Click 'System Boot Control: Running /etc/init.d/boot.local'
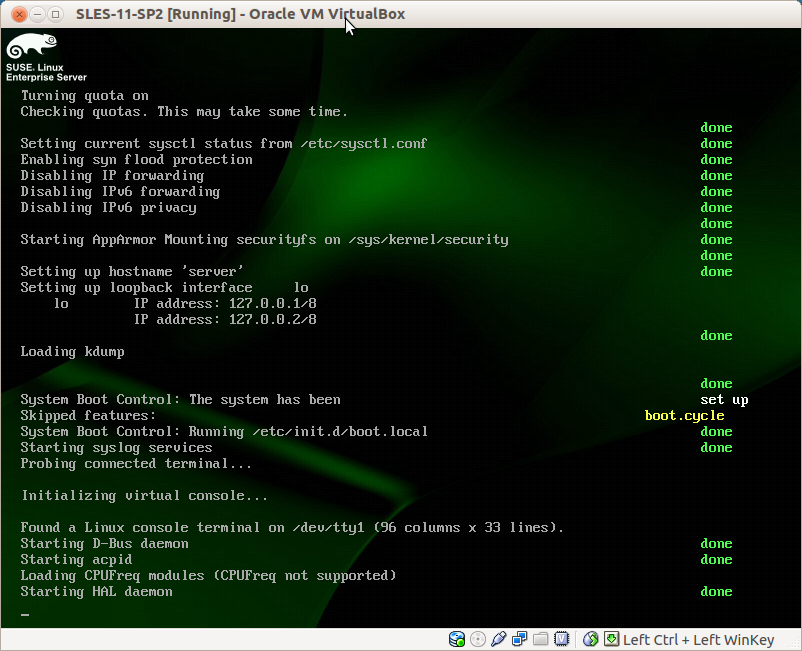The width and height of the screenshot is (802, 651). pos(224,432)
